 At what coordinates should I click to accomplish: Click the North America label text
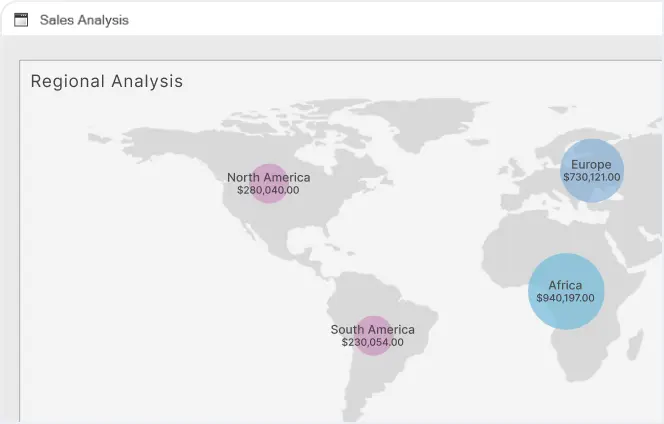(268, 177)
